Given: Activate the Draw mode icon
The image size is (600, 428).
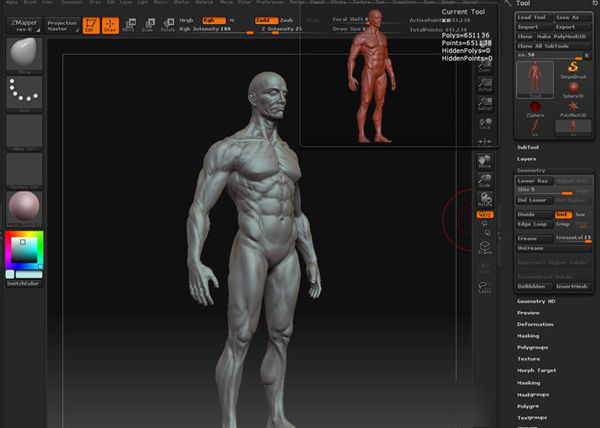Looking at the screenshot, I should click(x=109, y=24).
